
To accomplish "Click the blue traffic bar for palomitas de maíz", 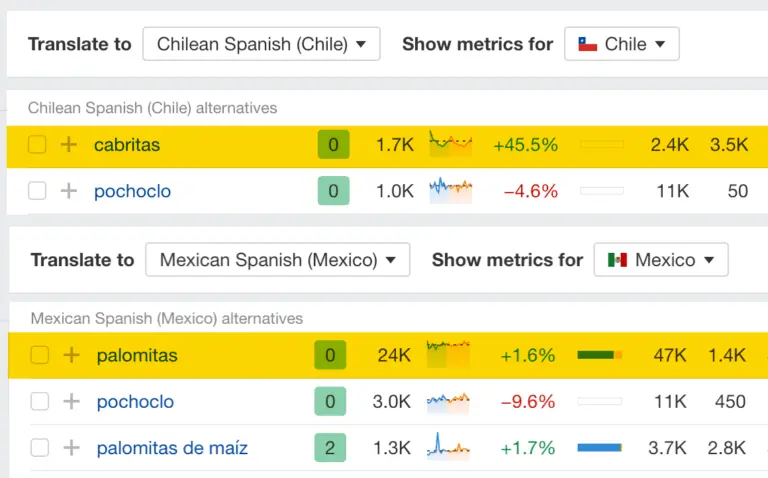I will [600, 448].
